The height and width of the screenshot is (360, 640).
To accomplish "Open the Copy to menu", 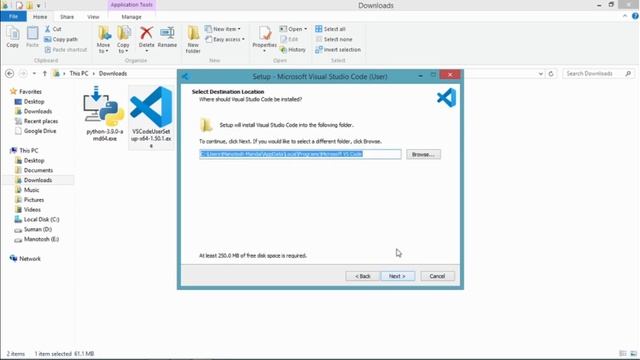I will pos(123,40).
